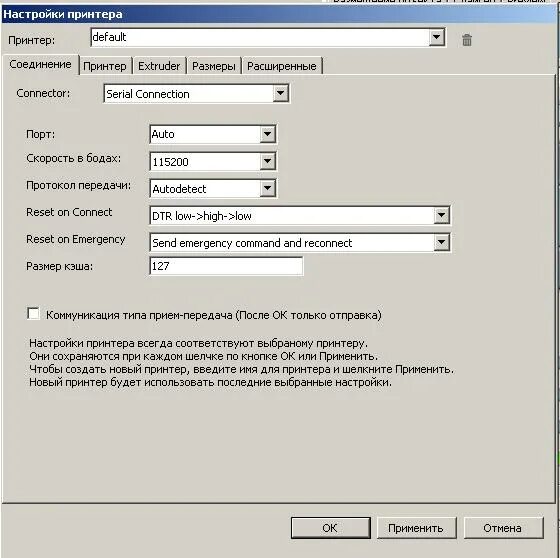Viewport: 560px width, 558px height.
Task: Click the Размер кэша label
Action: (59, 266)
